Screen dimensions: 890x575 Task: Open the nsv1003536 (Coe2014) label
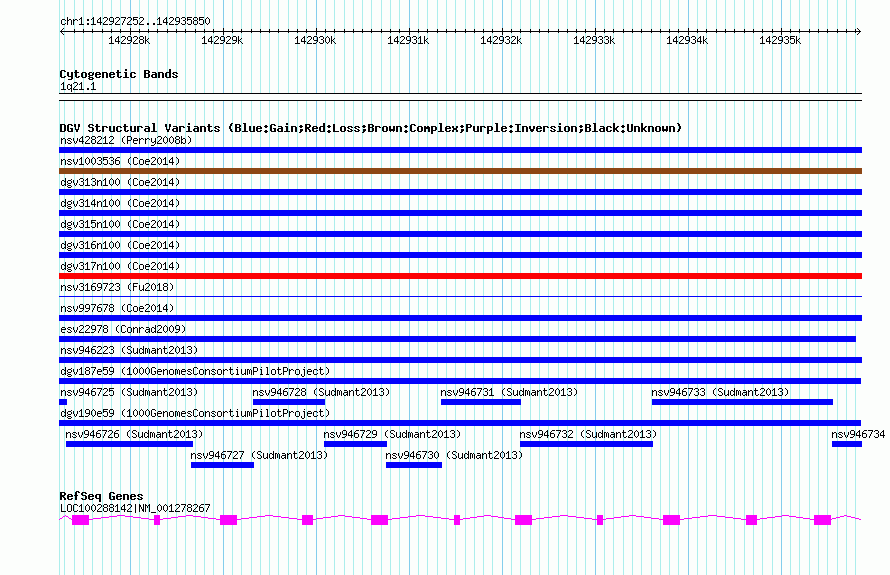tap(120, 161)
